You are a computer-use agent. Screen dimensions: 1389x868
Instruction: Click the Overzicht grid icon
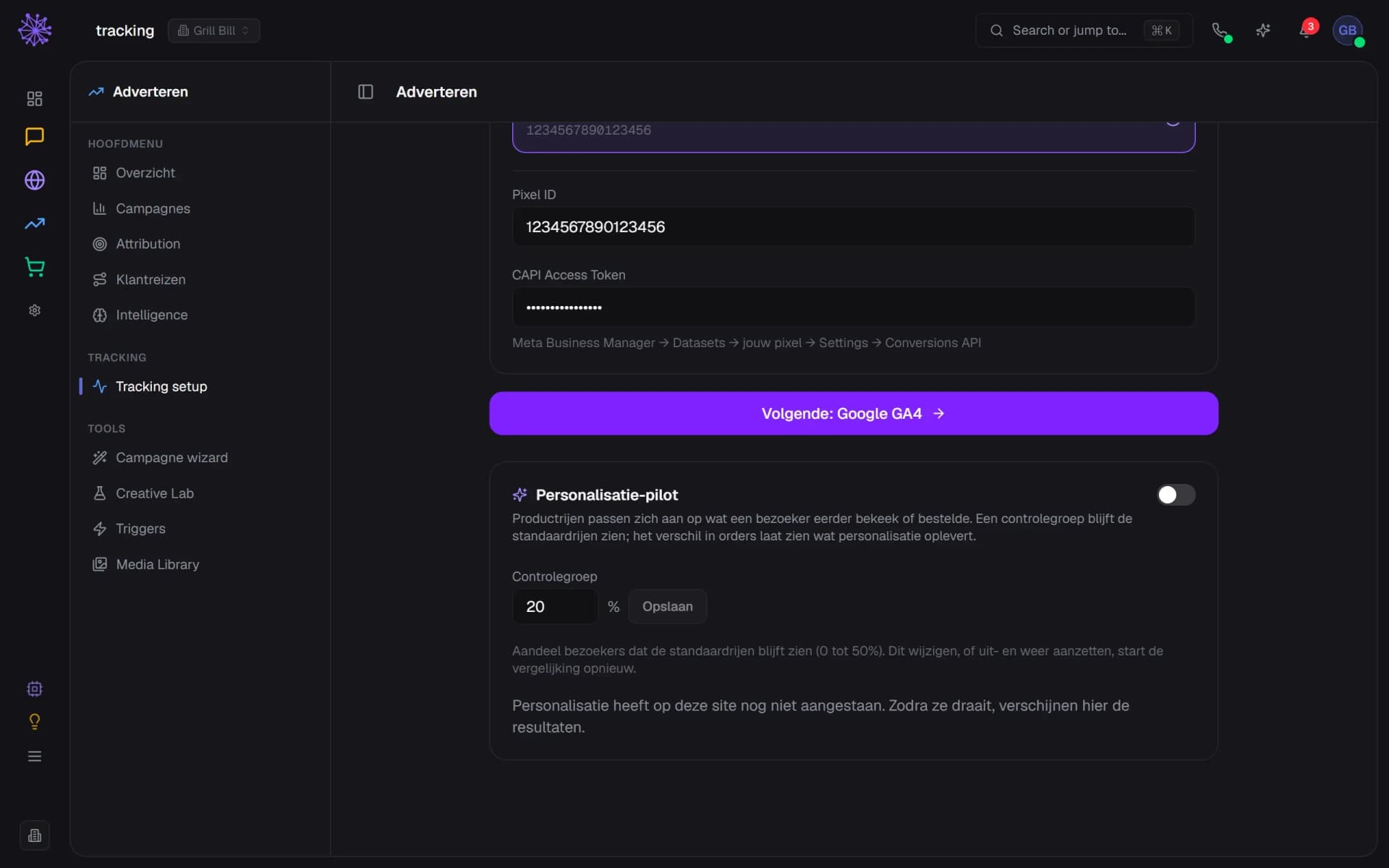[x=100, y=173]
